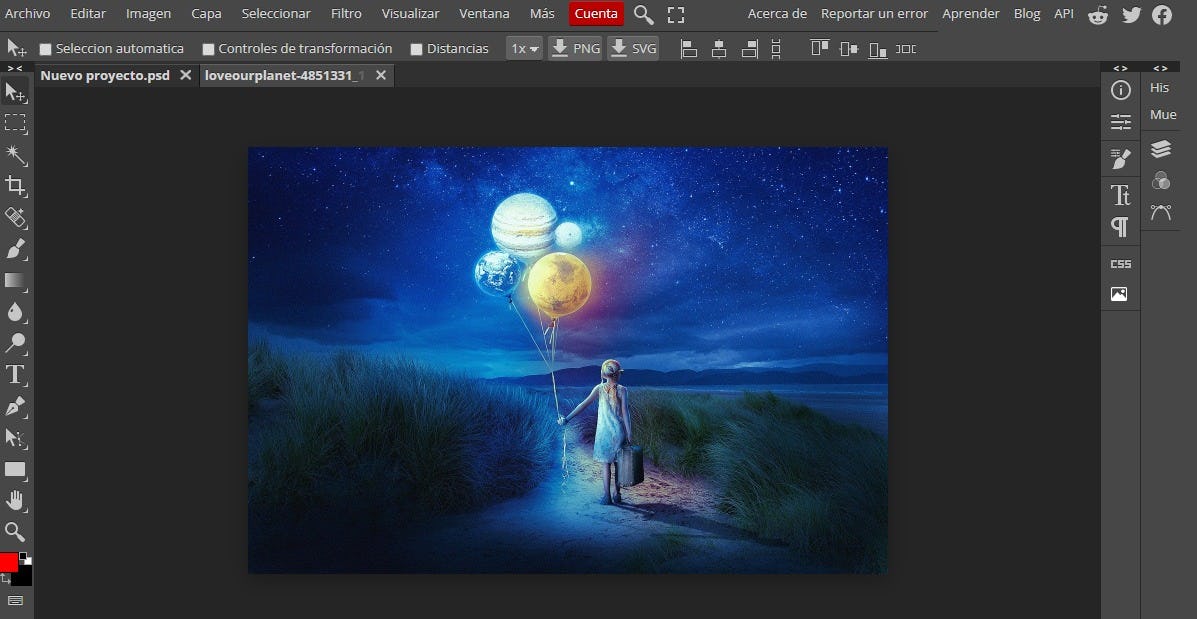Select the Crop tool
This screenshot has height=619, width=1197.
tap(15, 185)
